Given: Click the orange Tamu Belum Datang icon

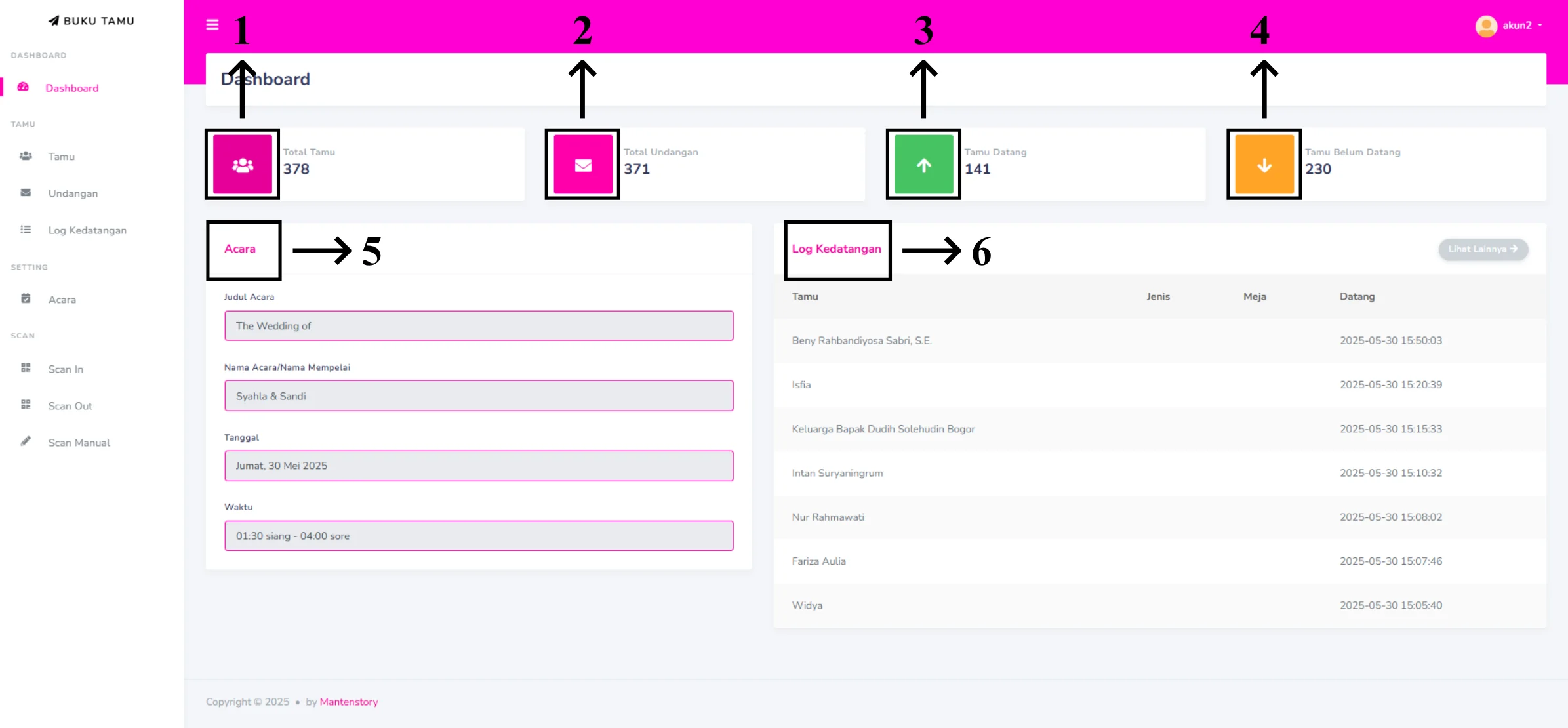Looking at the screenshot, I should (1264, 165).
